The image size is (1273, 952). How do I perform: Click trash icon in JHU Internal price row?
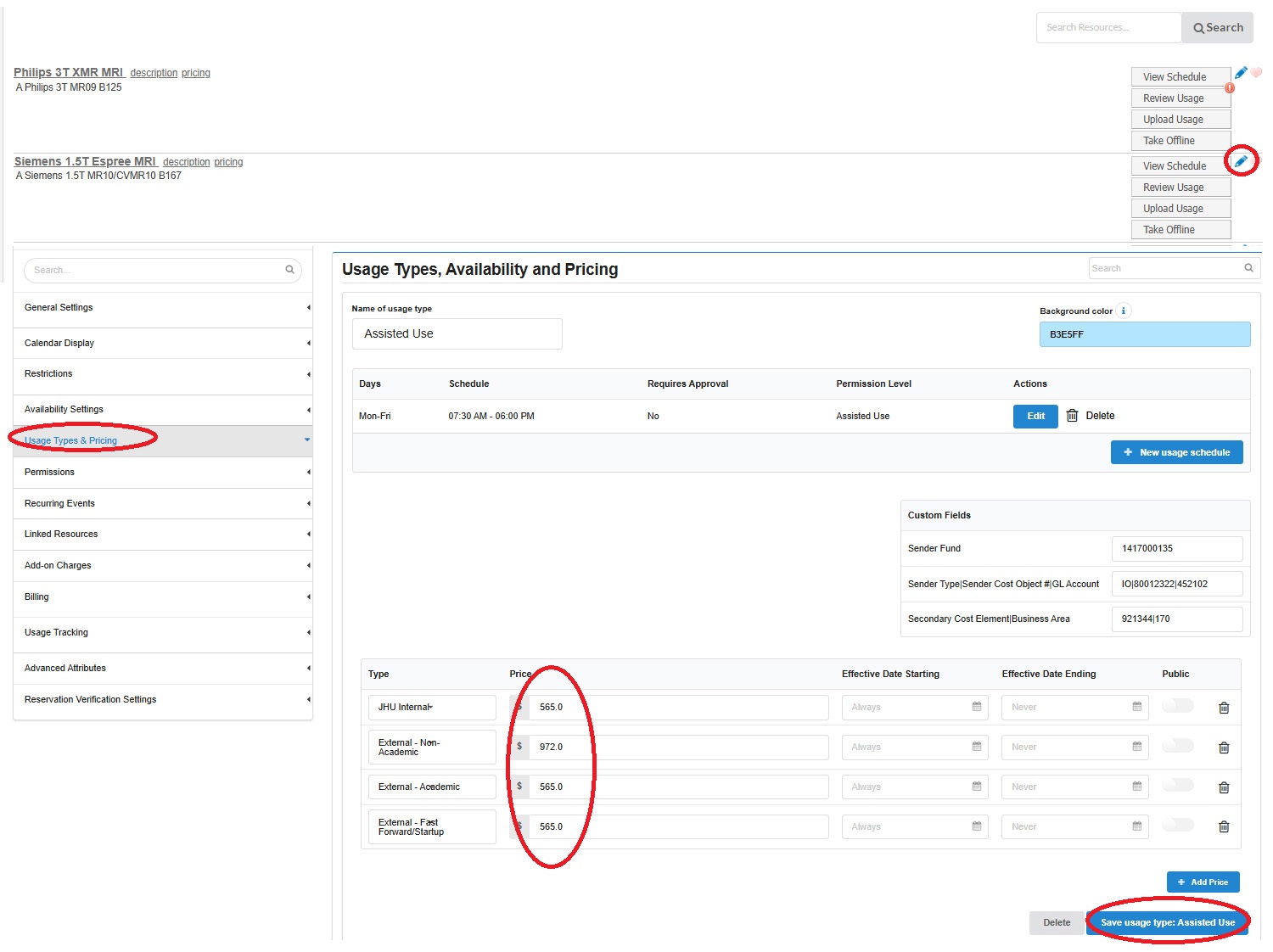click(x=1223, y=708)
